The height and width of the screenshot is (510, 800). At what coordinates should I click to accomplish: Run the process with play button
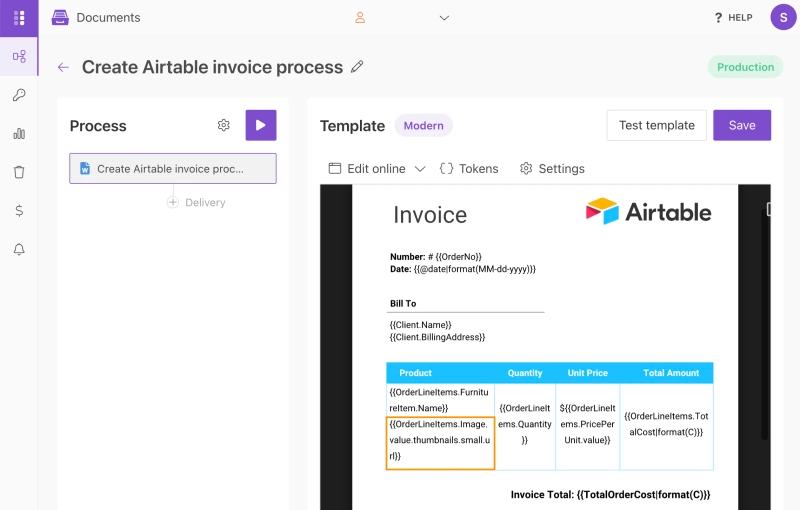(261, 125)
